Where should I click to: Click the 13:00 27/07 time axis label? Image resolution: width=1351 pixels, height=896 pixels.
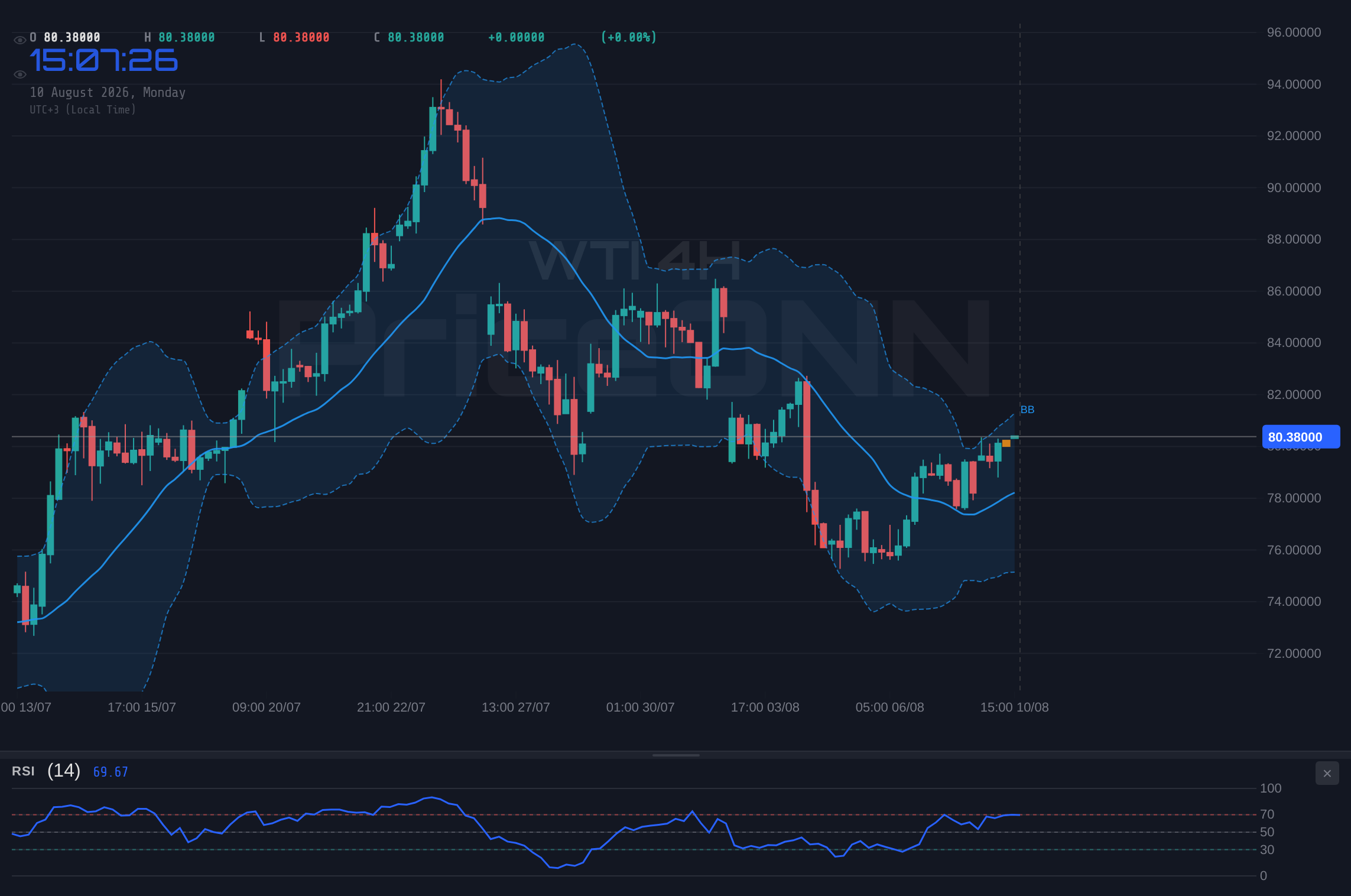[516, 707]
